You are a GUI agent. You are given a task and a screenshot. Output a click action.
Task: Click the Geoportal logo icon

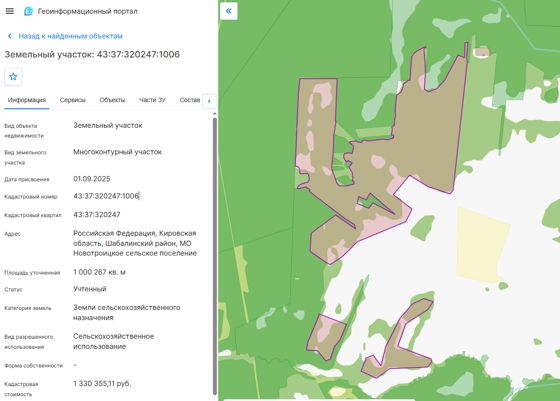coord(28,11)
